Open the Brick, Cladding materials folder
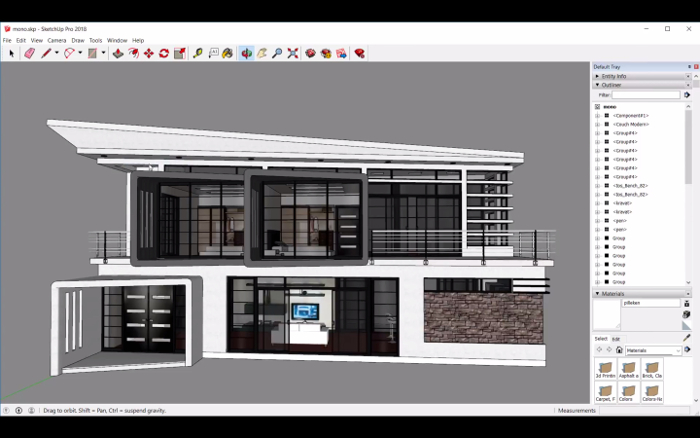 [x=652, y=369]
